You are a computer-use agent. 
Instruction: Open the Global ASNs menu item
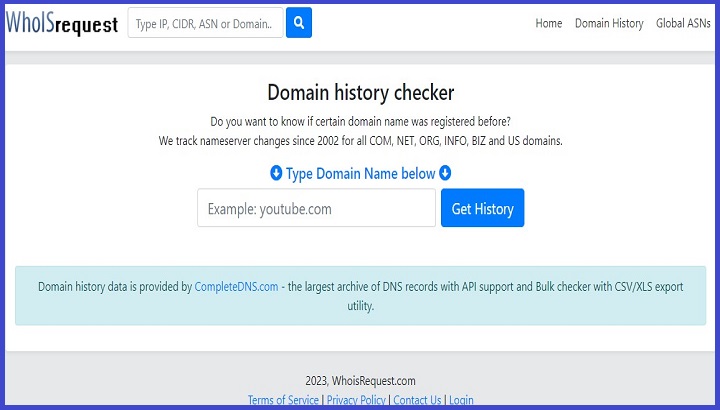(683, 23)
